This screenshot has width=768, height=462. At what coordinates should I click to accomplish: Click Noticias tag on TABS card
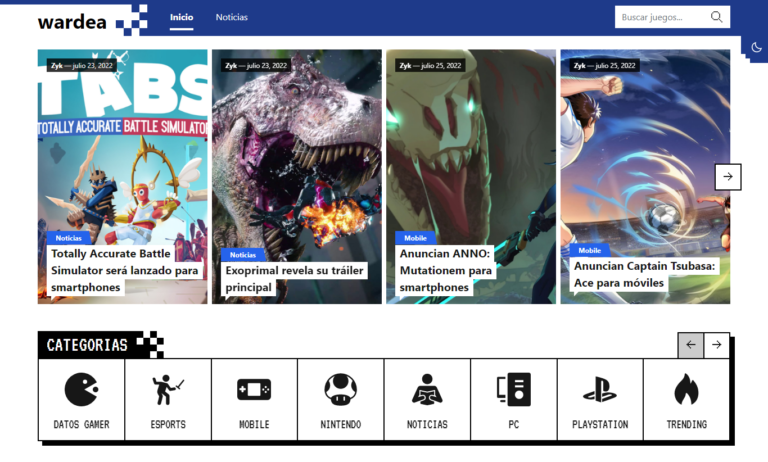click(69, 238)
